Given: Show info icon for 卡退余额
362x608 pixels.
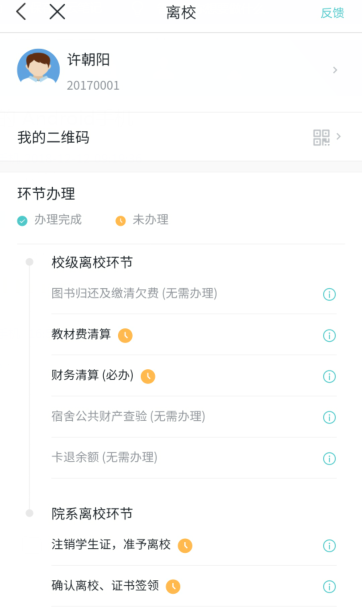Looking at the screenshot, I should point(329,459).
